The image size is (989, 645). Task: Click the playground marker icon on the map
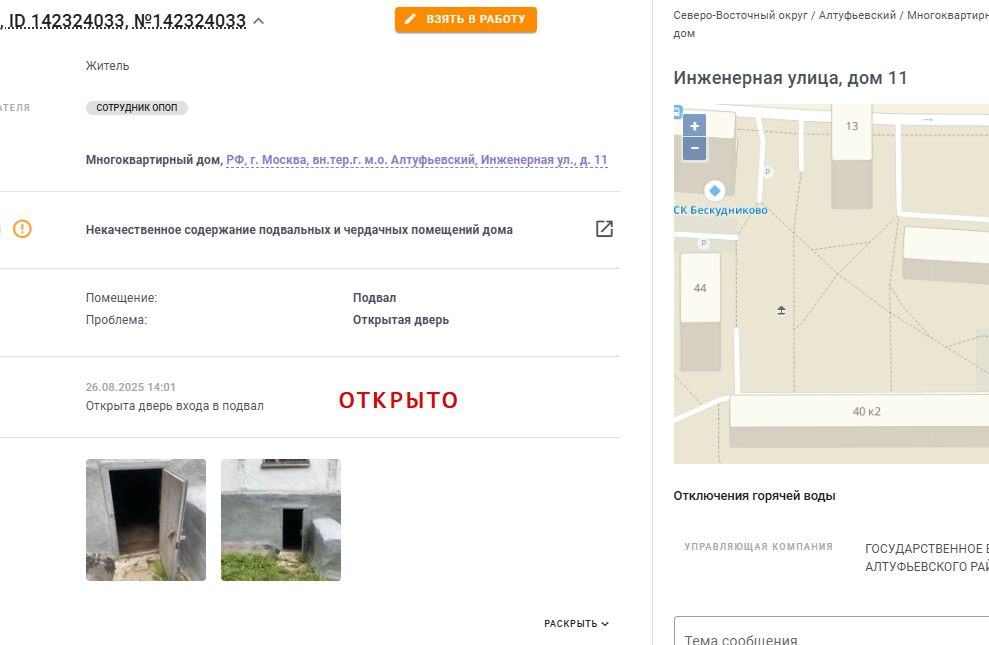(781, 310)
